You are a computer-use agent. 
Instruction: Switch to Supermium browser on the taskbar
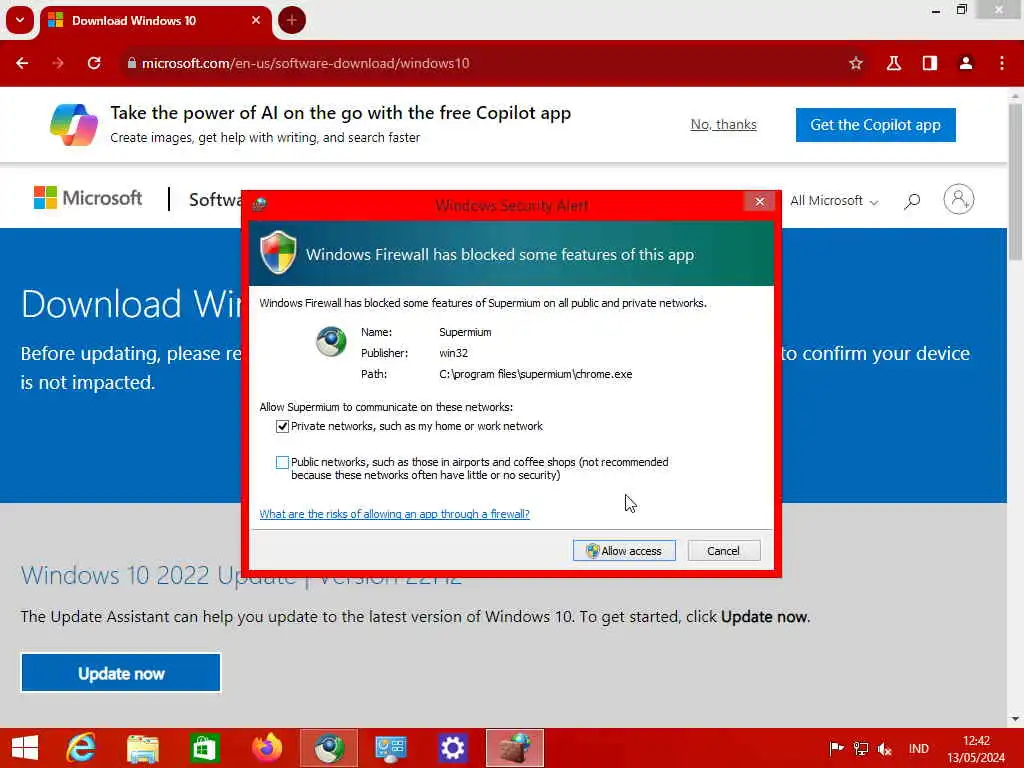click(x=329, y=748)
